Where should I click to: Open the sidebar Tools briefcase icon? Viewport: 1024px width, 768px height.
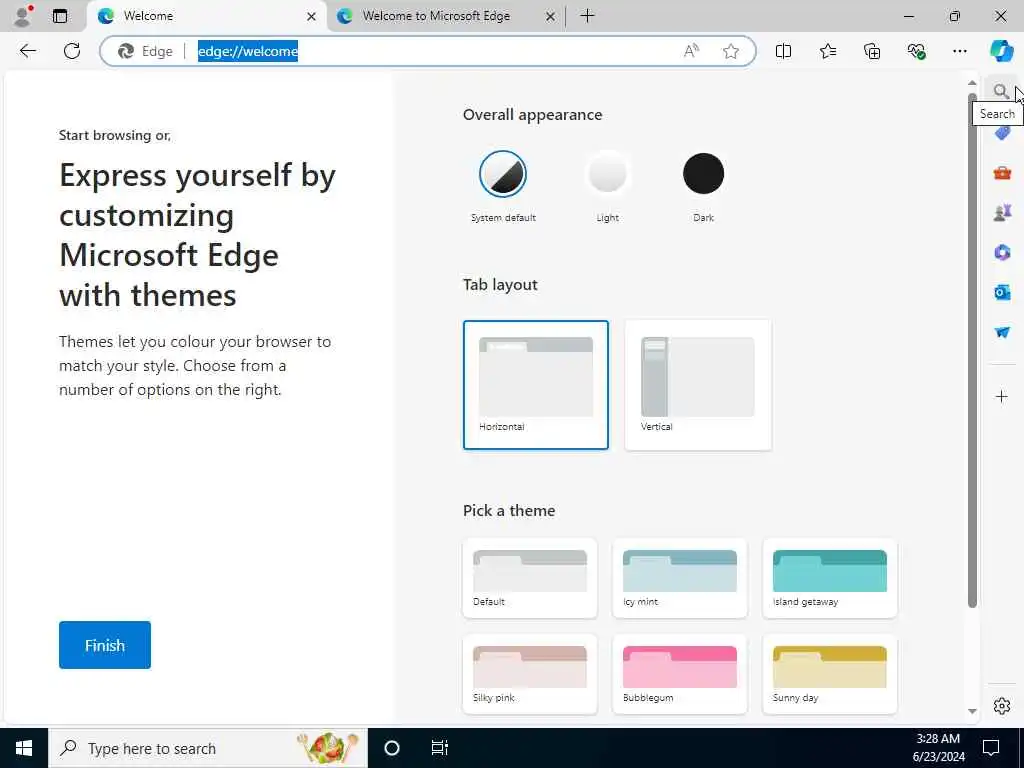1002,173
